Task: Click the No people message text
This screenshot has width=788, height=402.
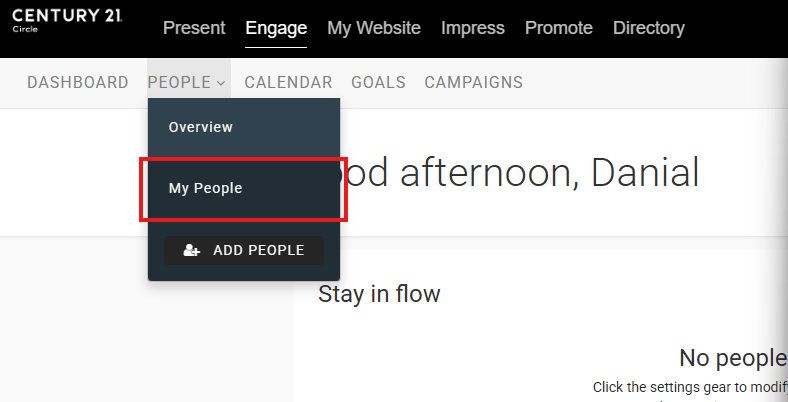Action: coord(732,357)
